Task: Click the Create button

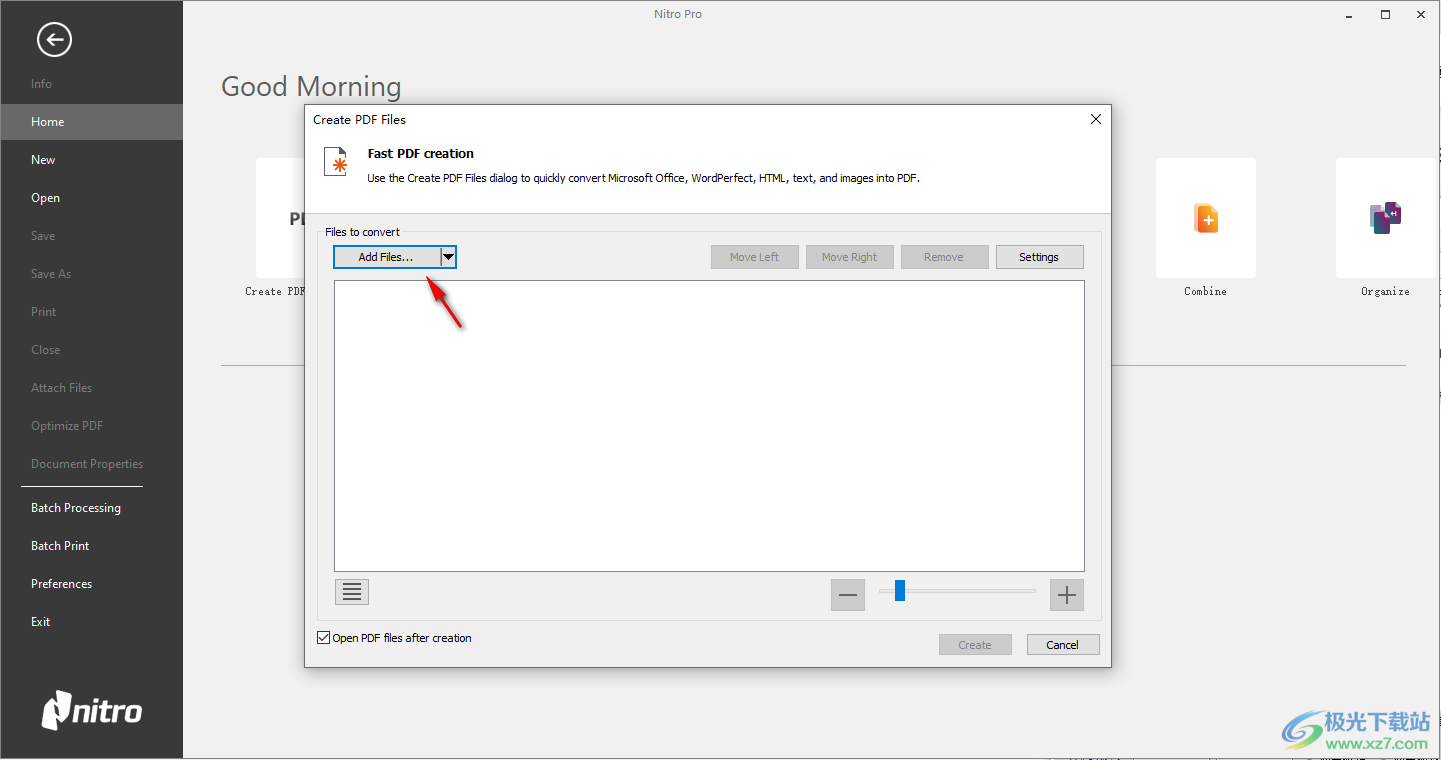Action: point(975,645)
